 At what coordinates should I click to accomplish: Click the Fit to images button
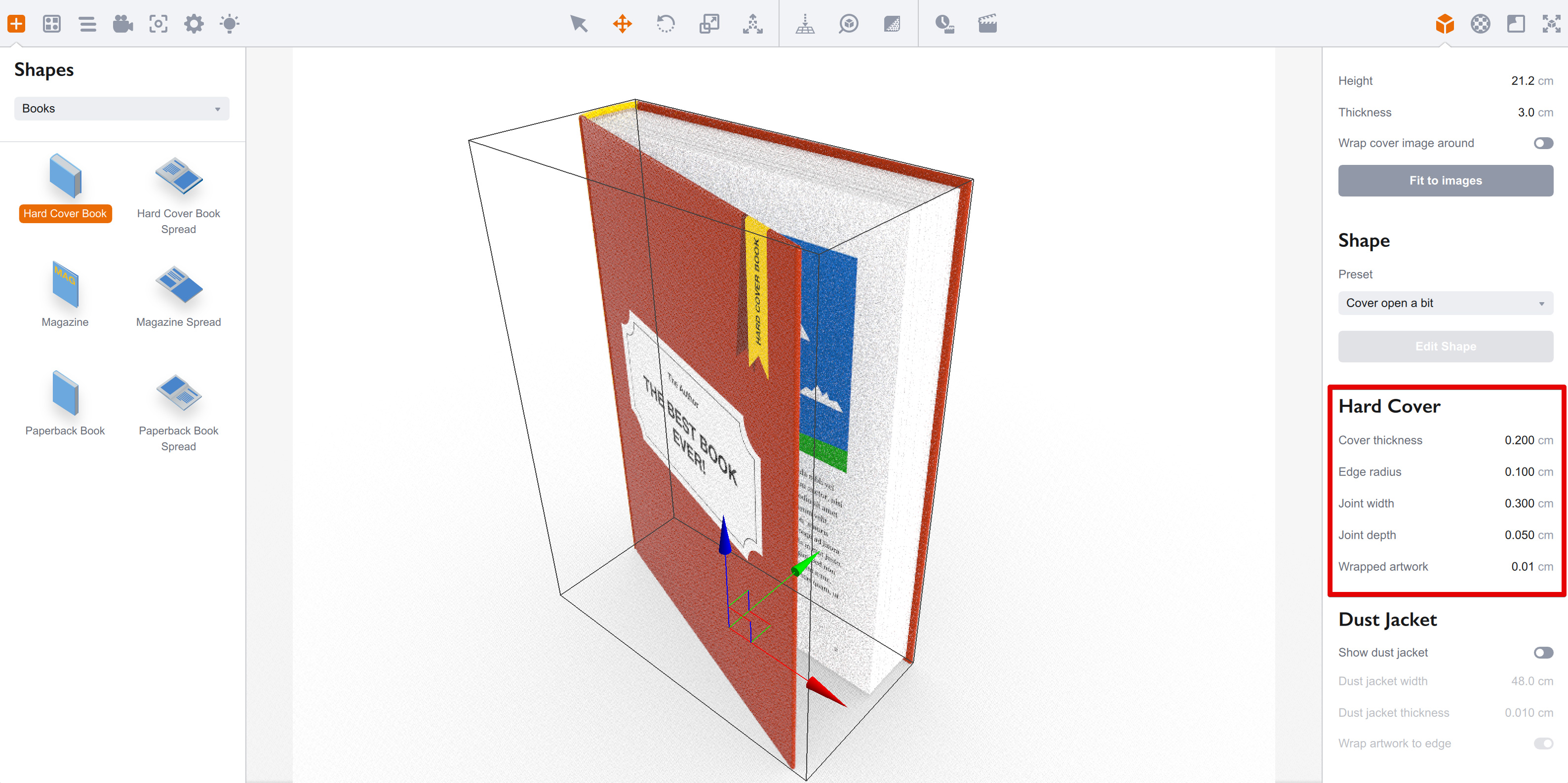(1446, 180)
